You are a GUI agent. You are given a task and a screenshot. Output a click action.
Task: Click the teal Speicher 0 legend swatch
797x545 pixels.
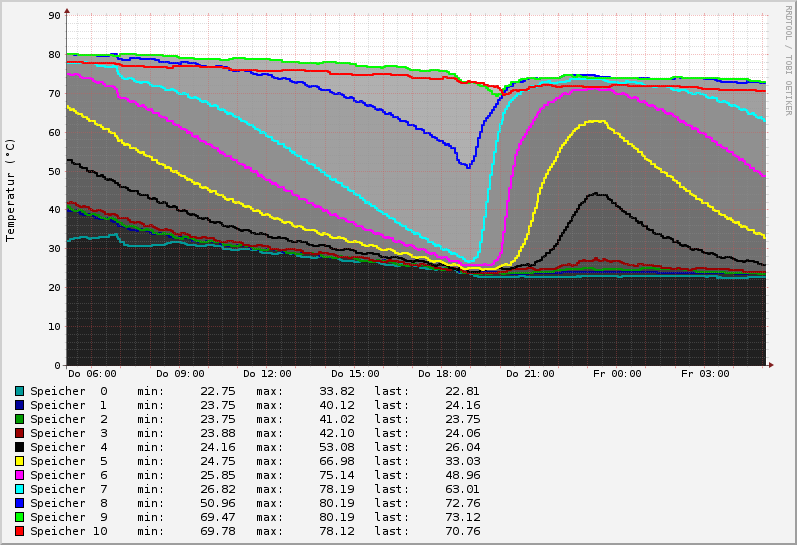(x=19, y=391)
